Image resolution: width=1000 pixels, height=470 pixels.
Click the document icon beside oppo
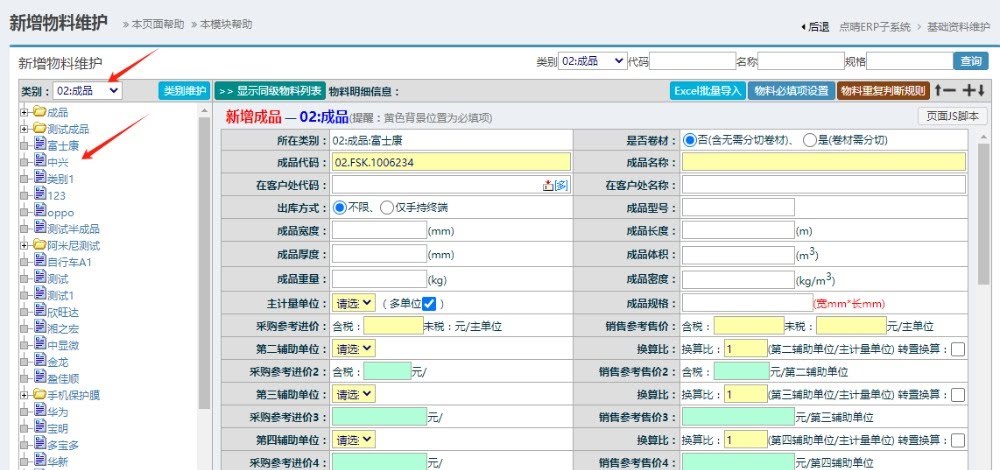pos(40,211)
